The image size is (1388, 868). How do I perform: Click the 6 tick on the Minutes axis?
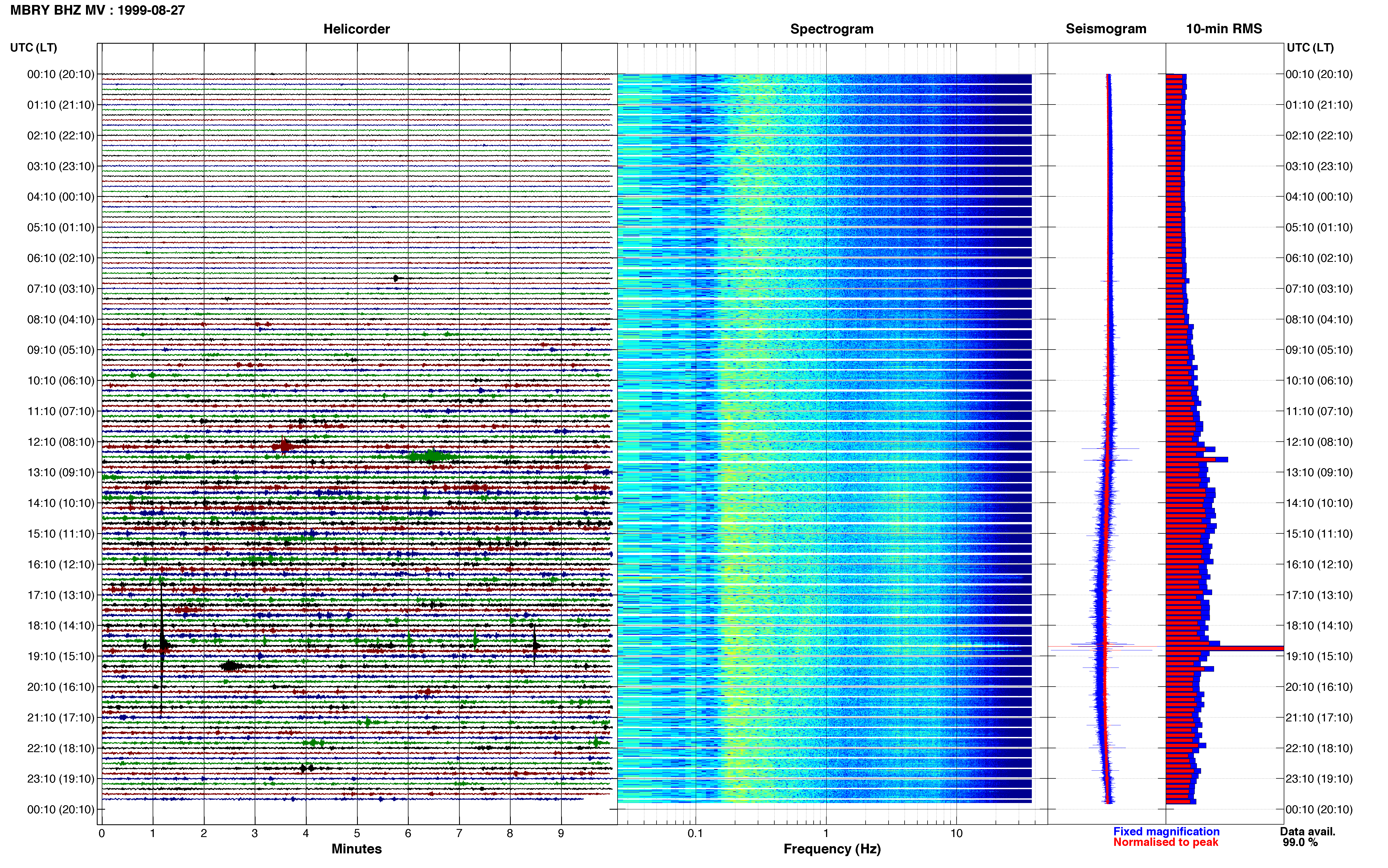[408, 833]
